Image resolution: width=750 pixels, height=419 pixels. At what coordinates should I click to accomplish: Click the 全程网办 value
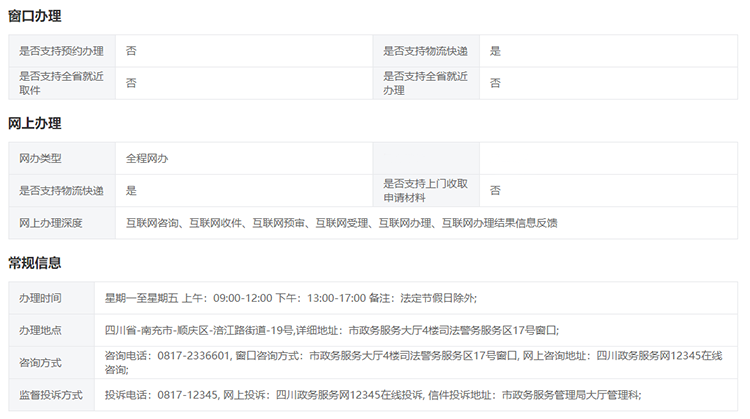[x=146, y=158]
